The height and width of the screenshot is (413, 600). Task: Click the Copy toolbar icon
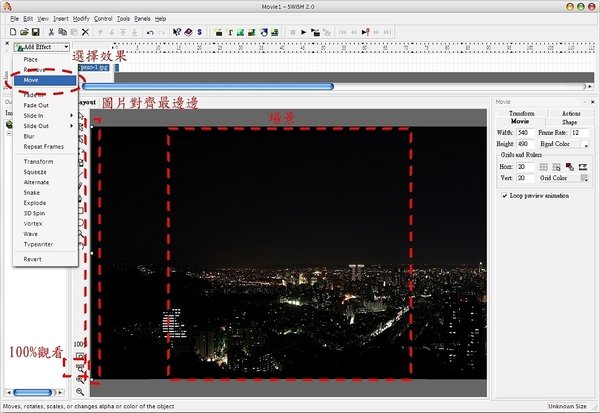pos(62,32)
